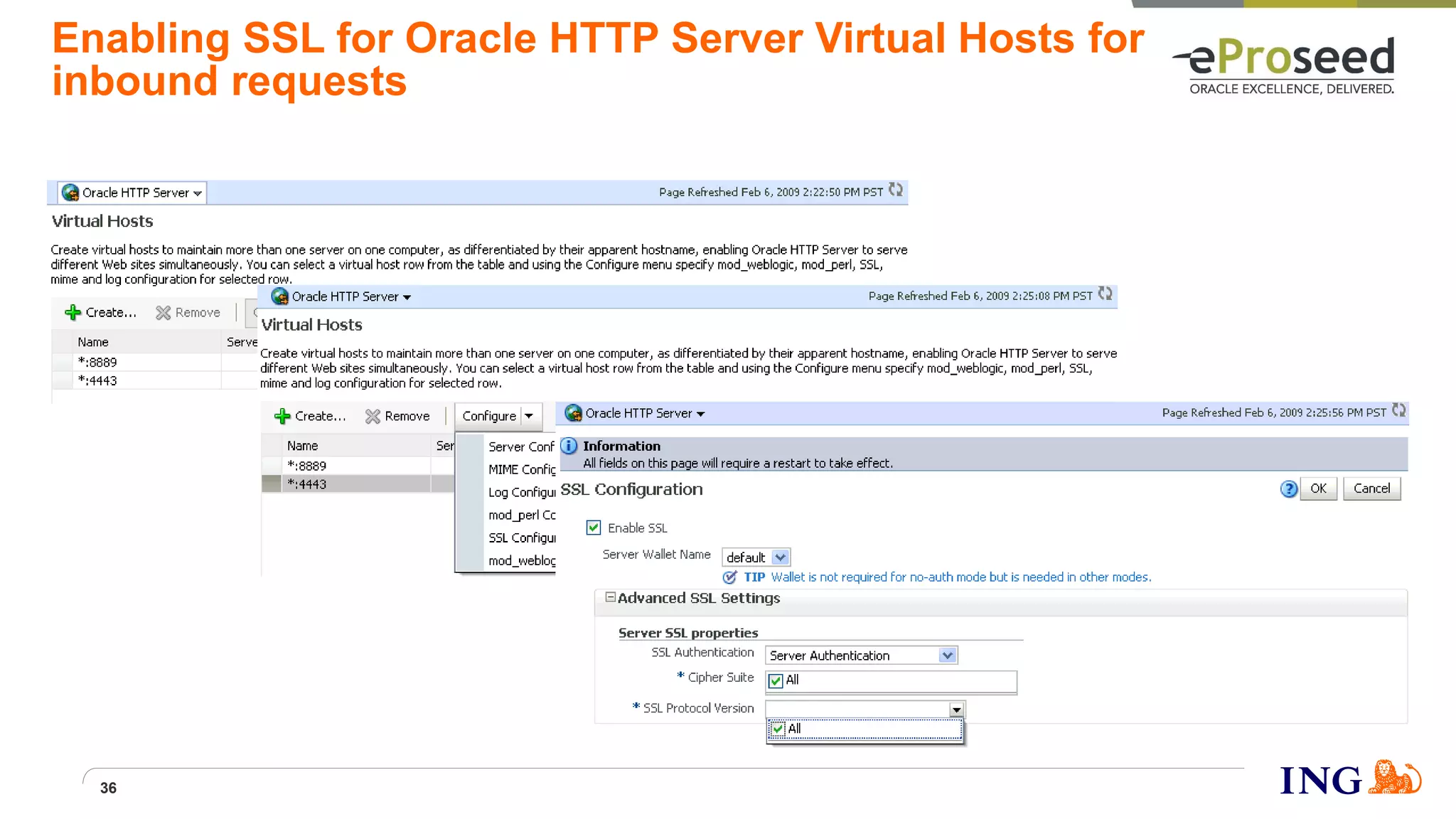Screen dimensions: 1456x819
Task: Choose Server Configuration from the Configure menu
Action: [521, 446]
